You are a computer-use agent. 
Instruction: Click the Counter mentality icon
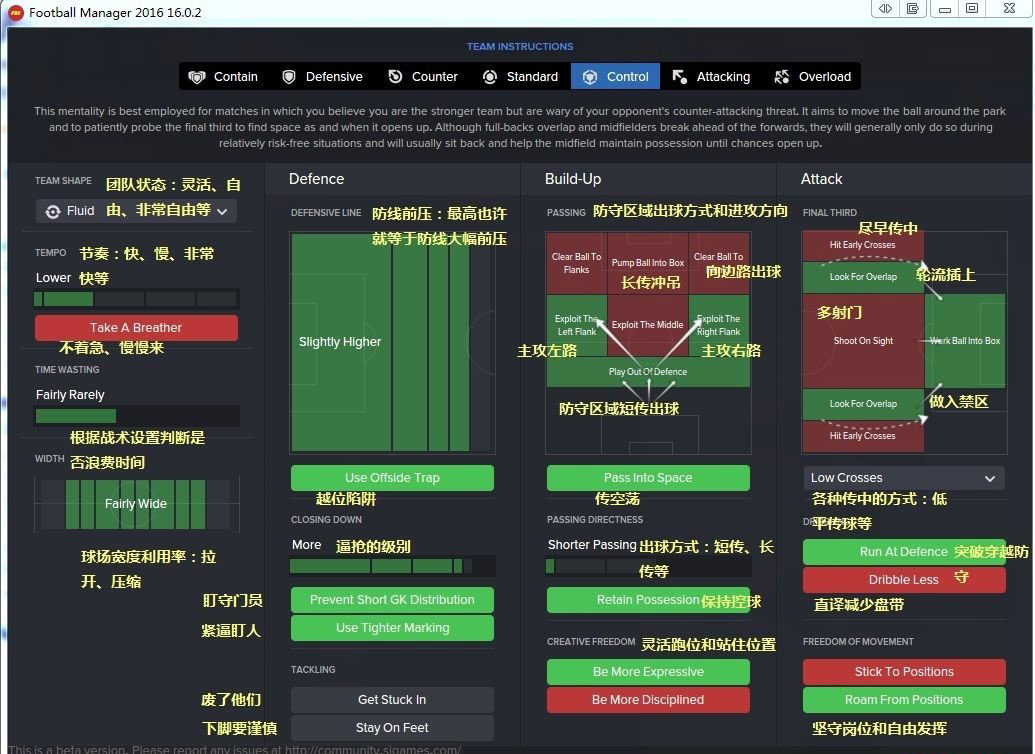click(x=395, y=77)
